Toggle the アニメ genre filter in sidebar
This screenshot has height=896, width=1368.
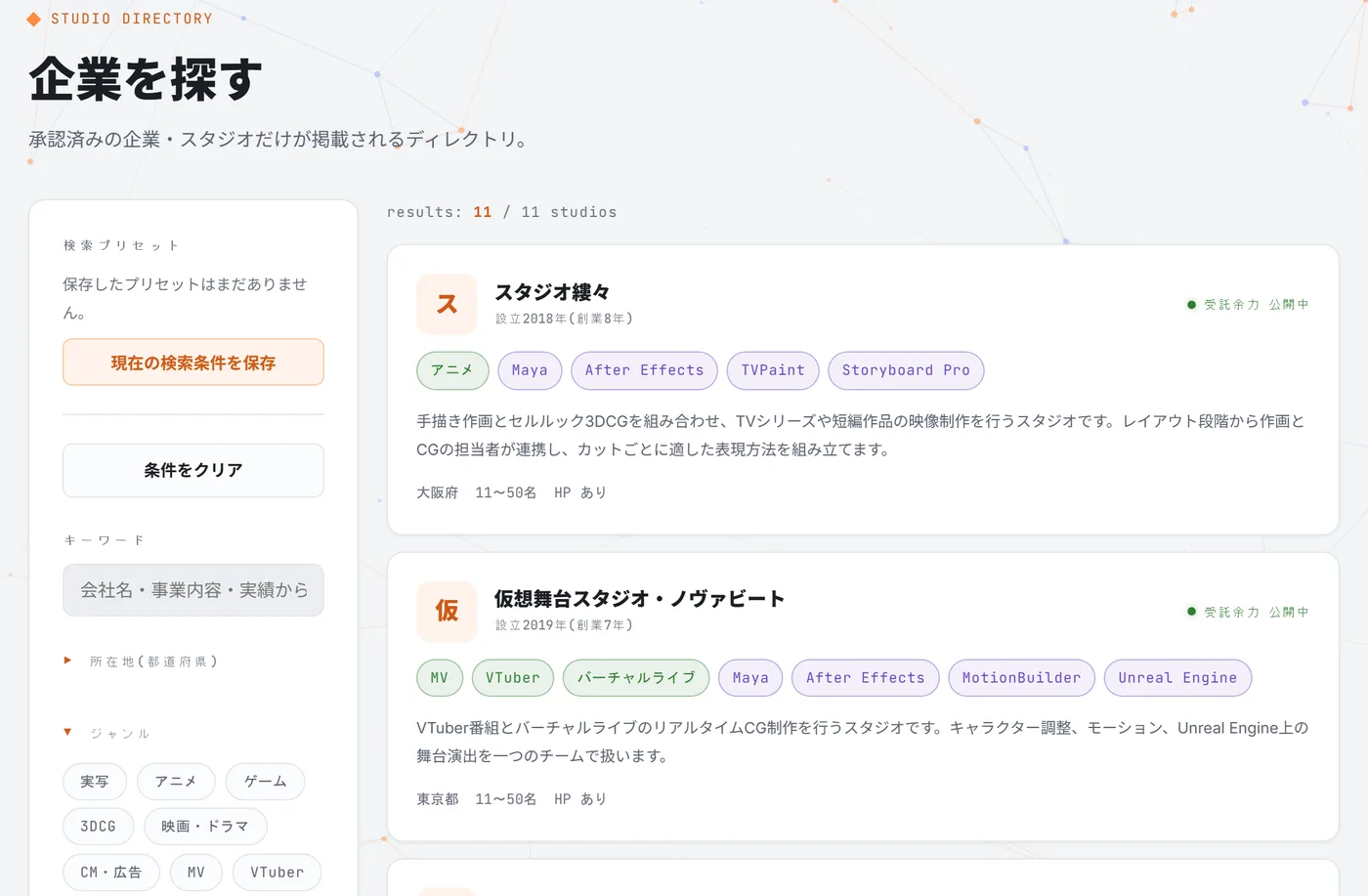(x=176, y=782)
